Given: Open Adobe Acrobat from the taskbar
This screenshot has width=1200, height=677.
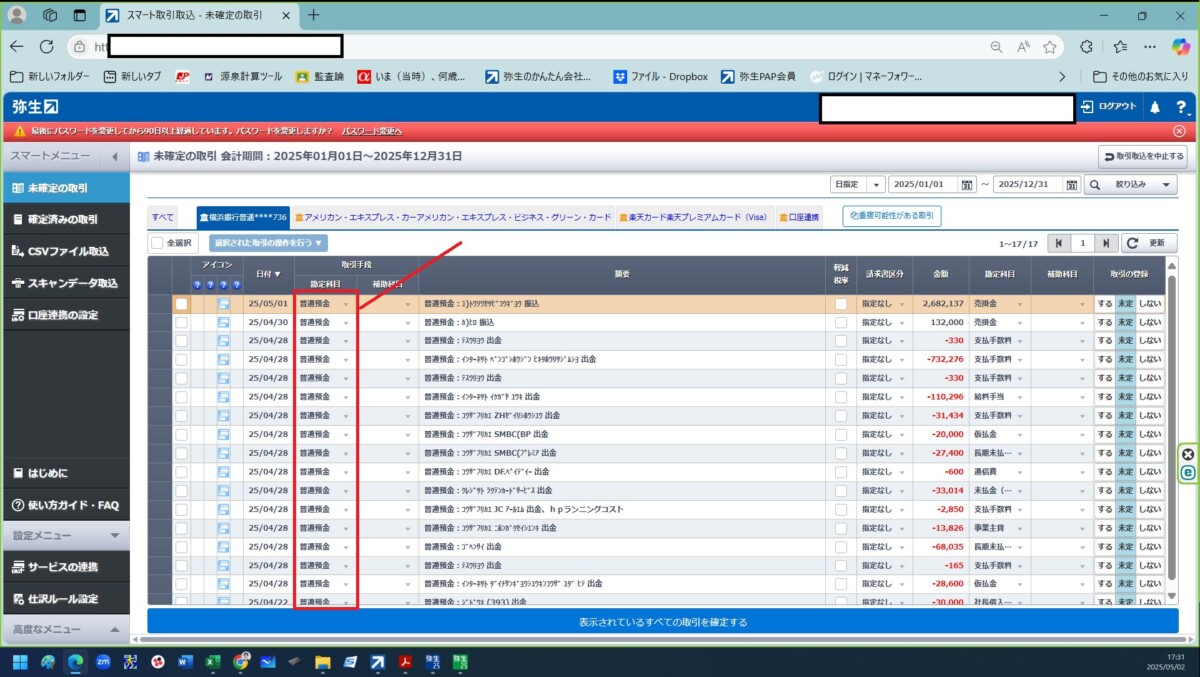Looking at the screenshot, I should pyautogui.click(x=406, y=661).
